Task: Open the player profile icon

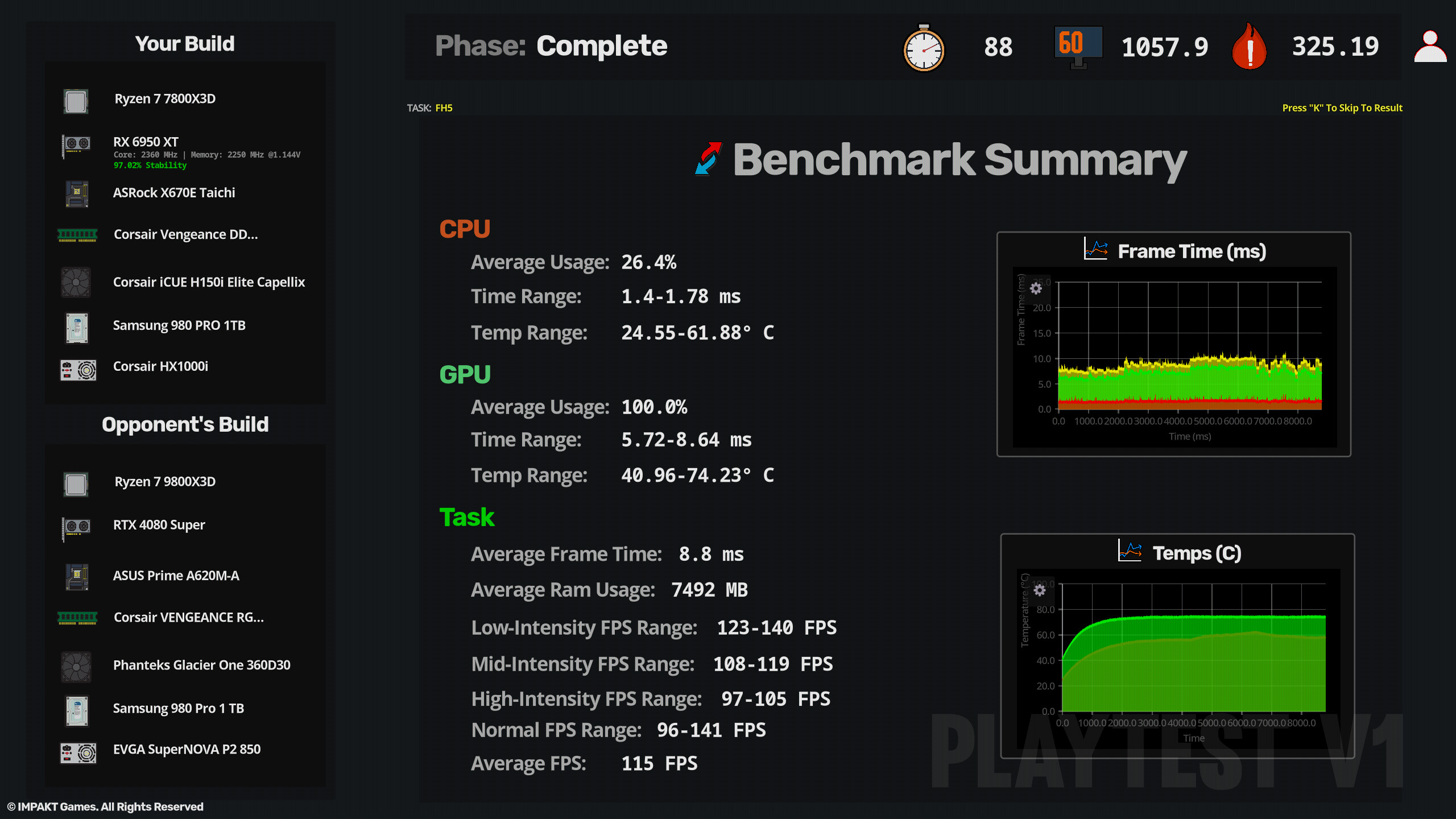Action: [1431, 45]
